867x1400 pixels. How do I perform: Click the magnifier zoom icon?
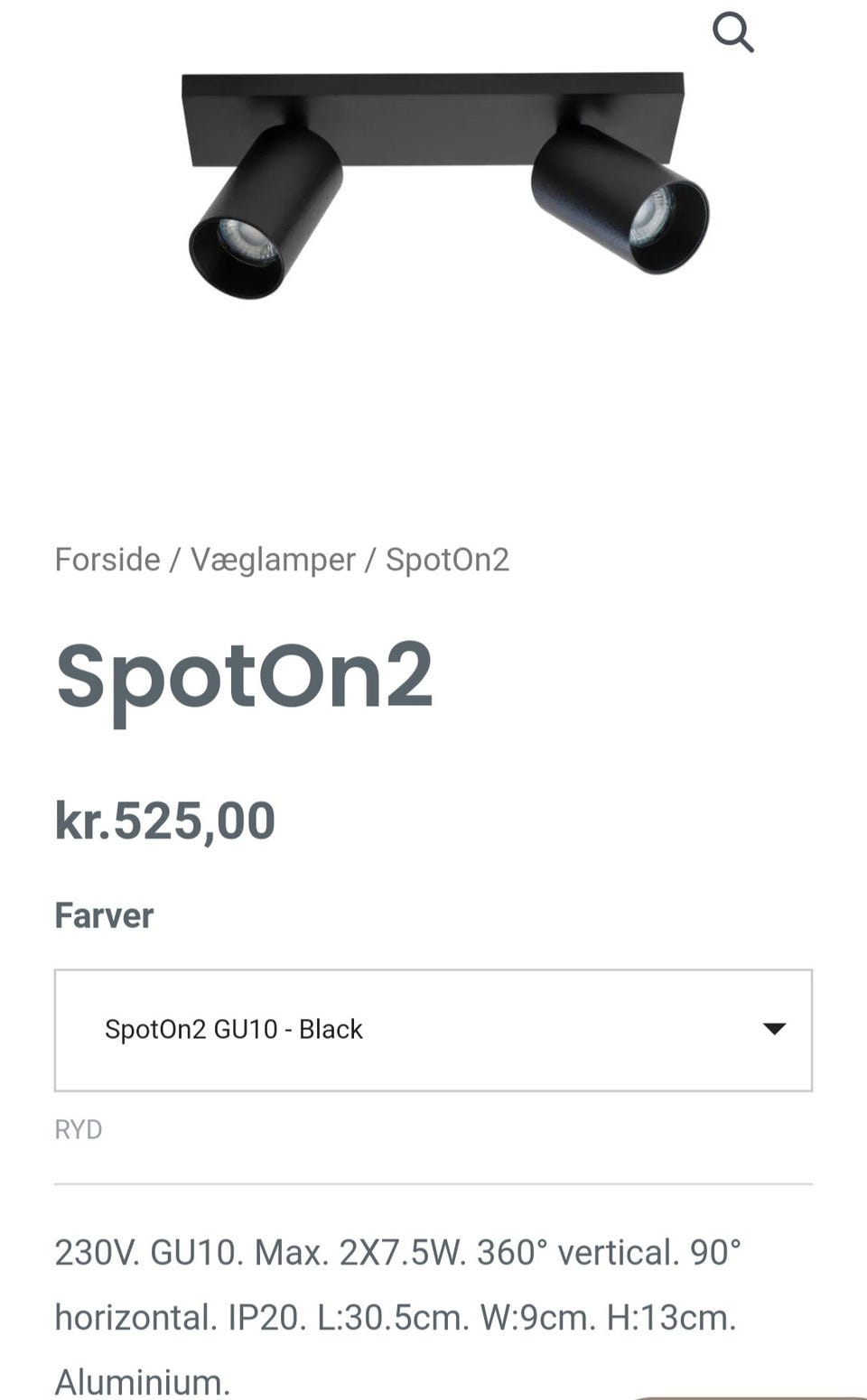[x=732, y=33]
